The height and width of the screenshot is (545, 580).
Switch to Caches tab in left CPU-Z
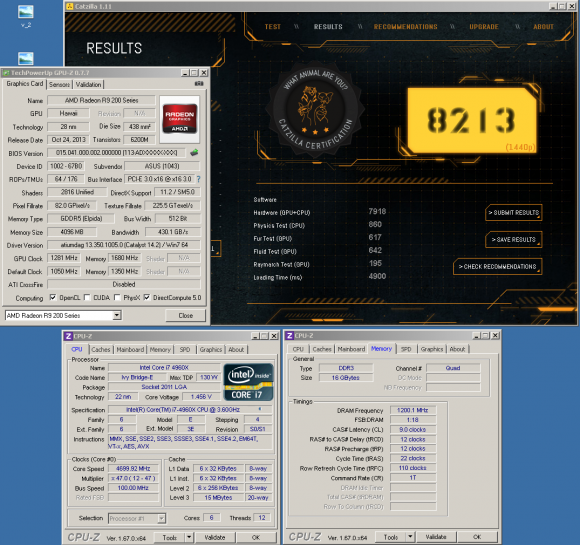(x=101, y=349)
